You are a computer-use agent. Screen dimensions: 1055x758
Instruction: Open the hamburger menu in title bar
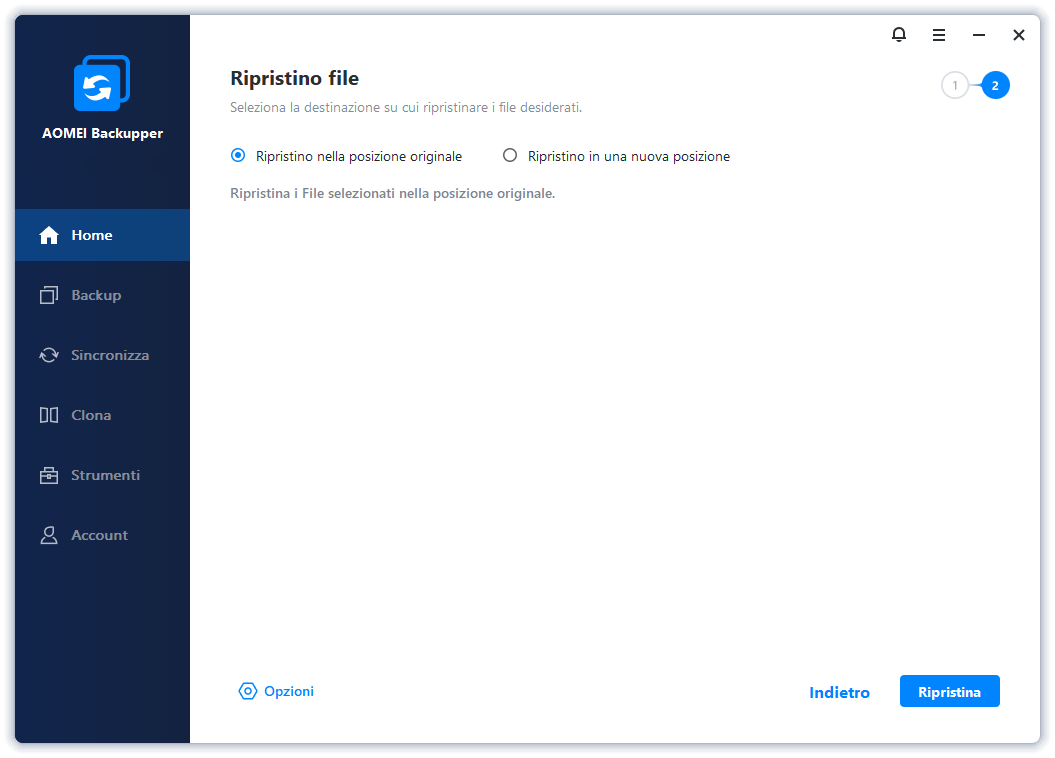point(939,35)
